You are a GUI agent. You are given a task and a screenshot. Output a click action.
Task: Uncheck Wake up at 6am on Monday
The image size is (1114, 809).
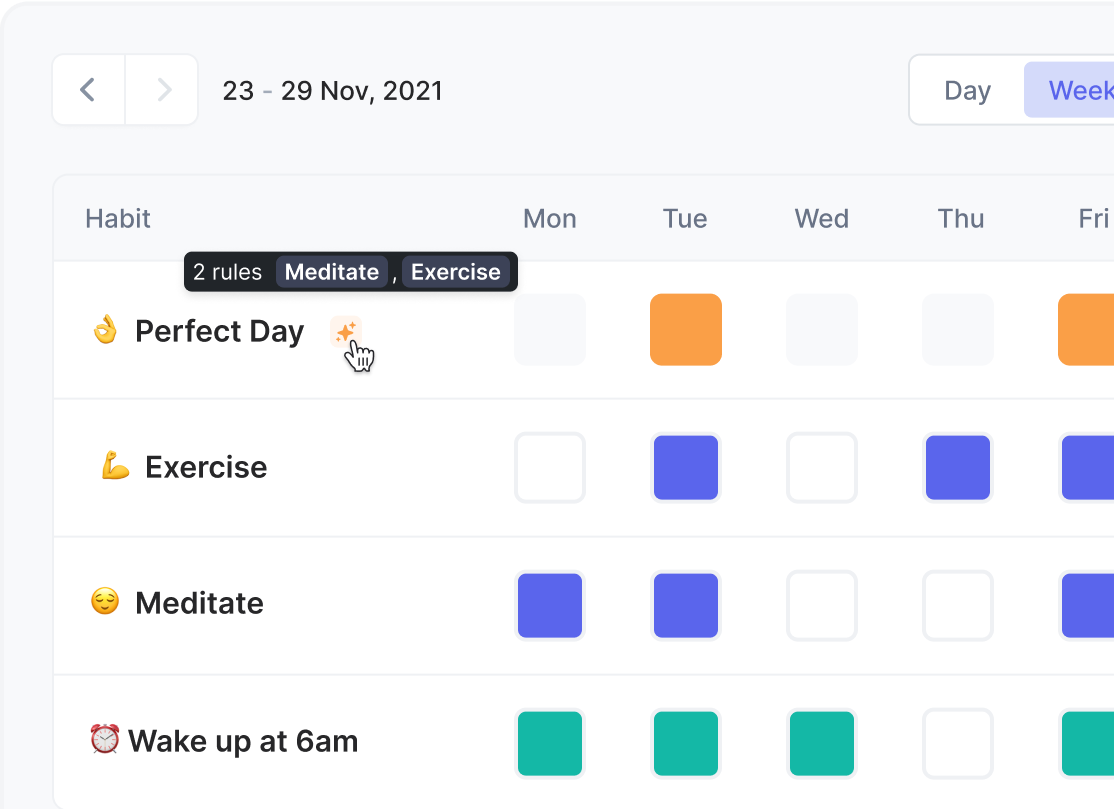[549, 743]
